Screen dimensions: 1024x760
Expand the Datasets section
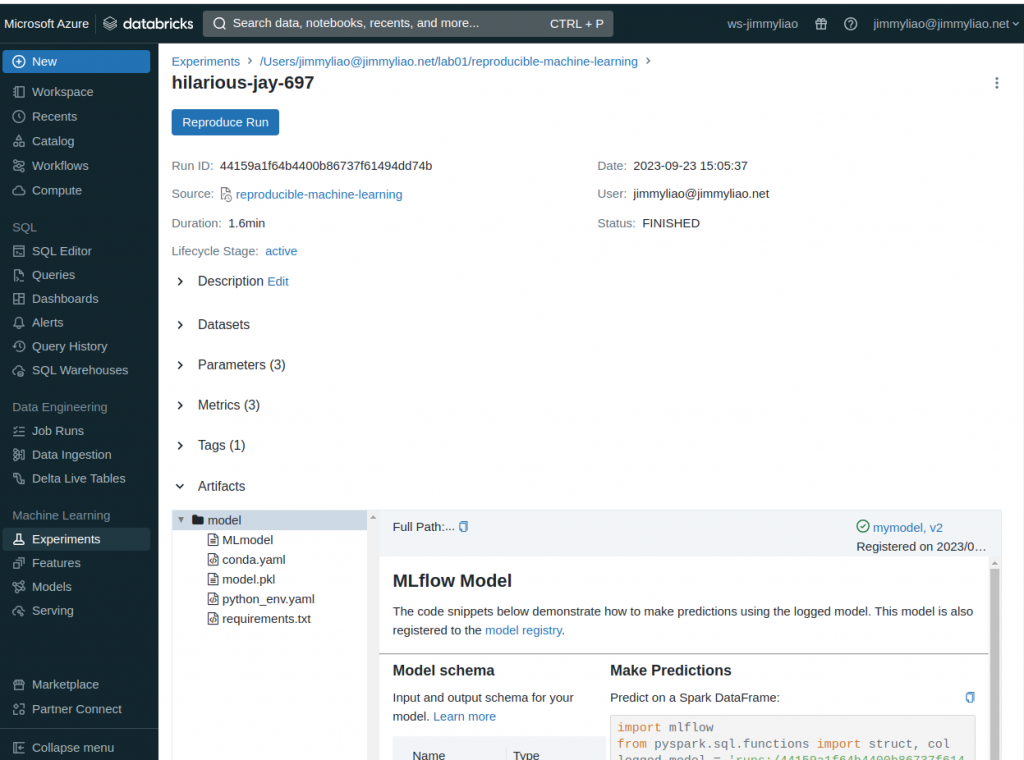180,325
